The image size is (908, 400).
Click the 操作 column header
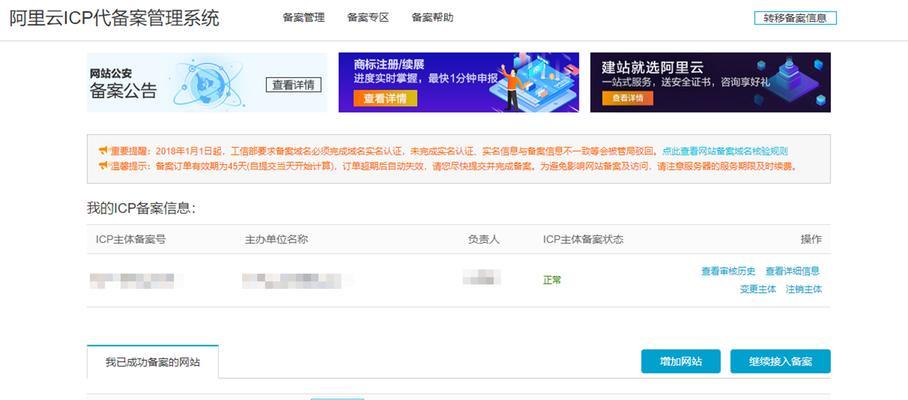coord(811,239)
